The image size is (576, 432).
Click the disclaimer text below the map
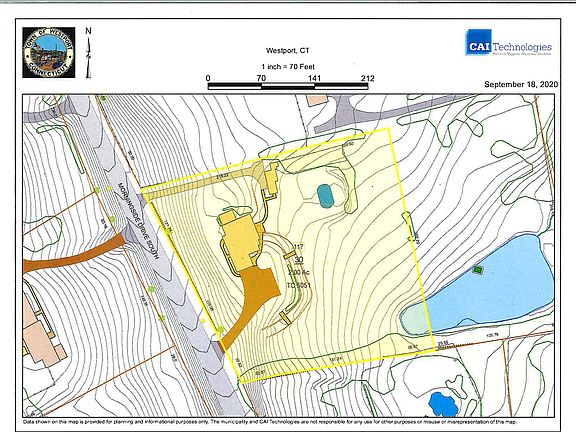pyautogui.click(x=270, y=422)
